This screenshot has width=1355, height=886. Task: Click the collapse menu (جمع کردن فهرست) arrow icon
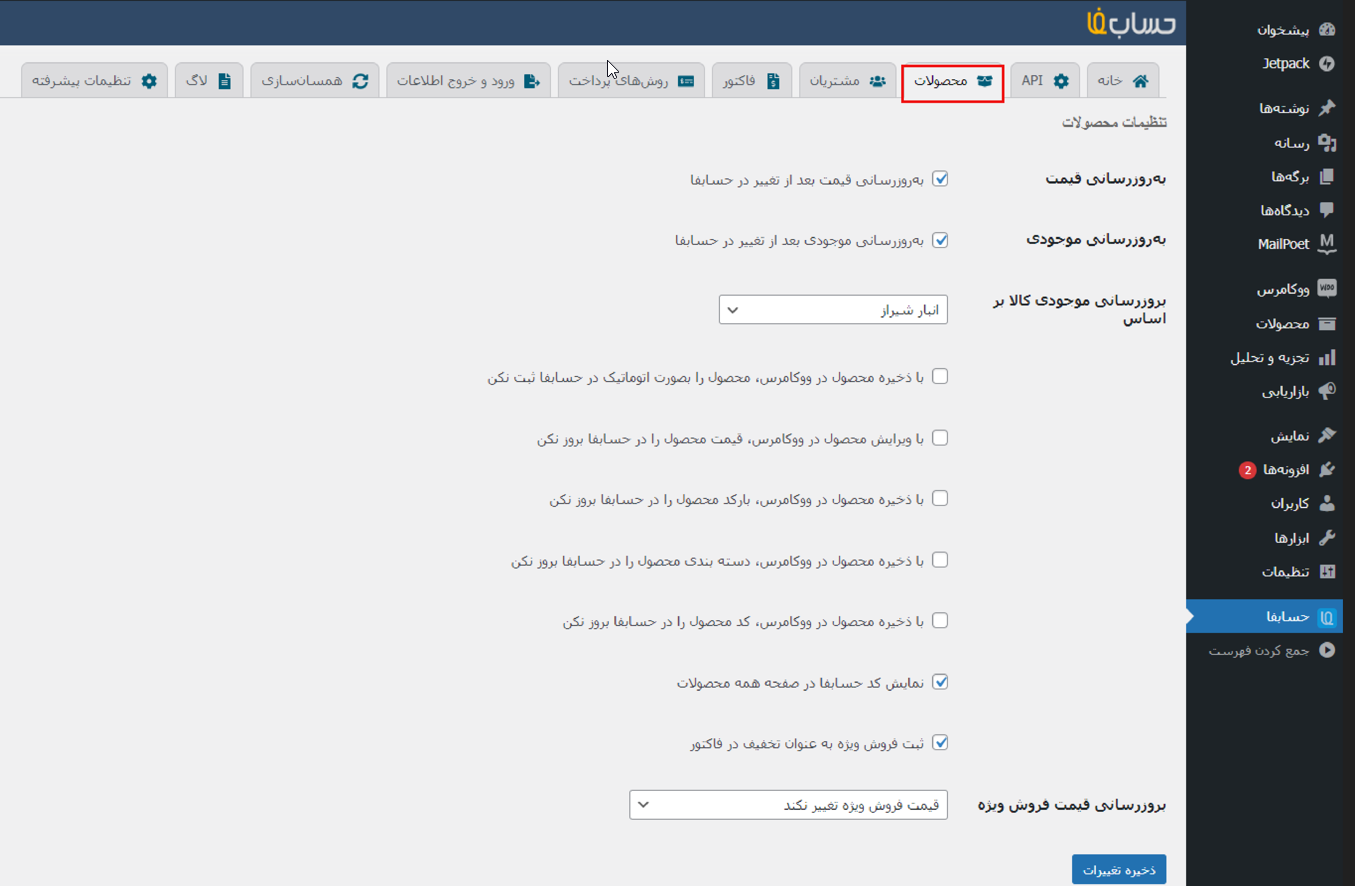click(1327, 651)
